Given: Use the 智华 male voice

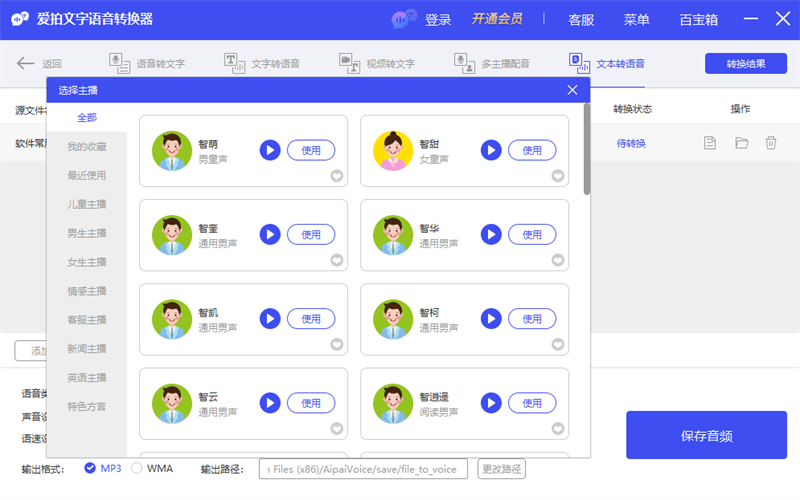Looking at the screenshot, I should (532, 234).
